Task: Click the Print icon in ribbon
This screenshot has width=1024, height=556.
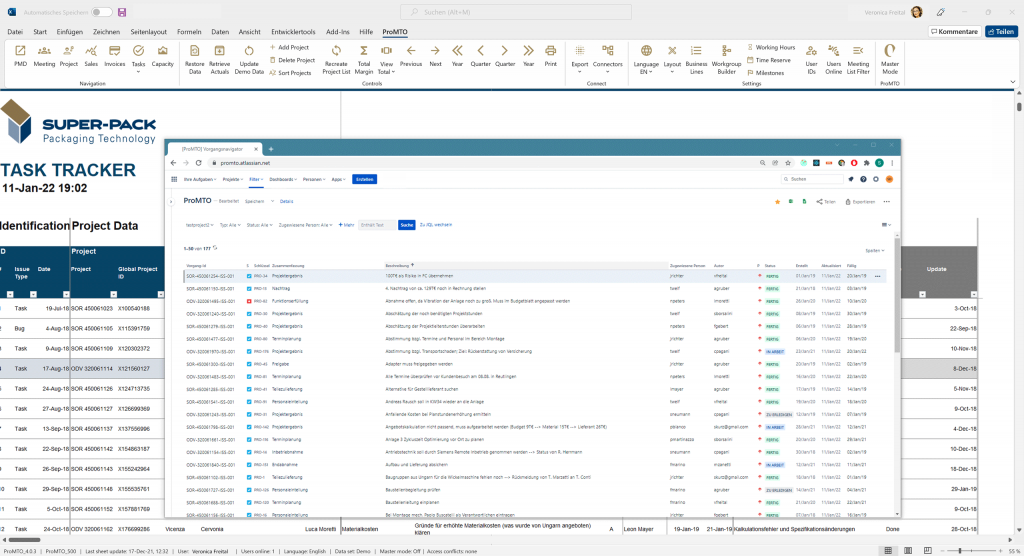Action: (550, 52)
